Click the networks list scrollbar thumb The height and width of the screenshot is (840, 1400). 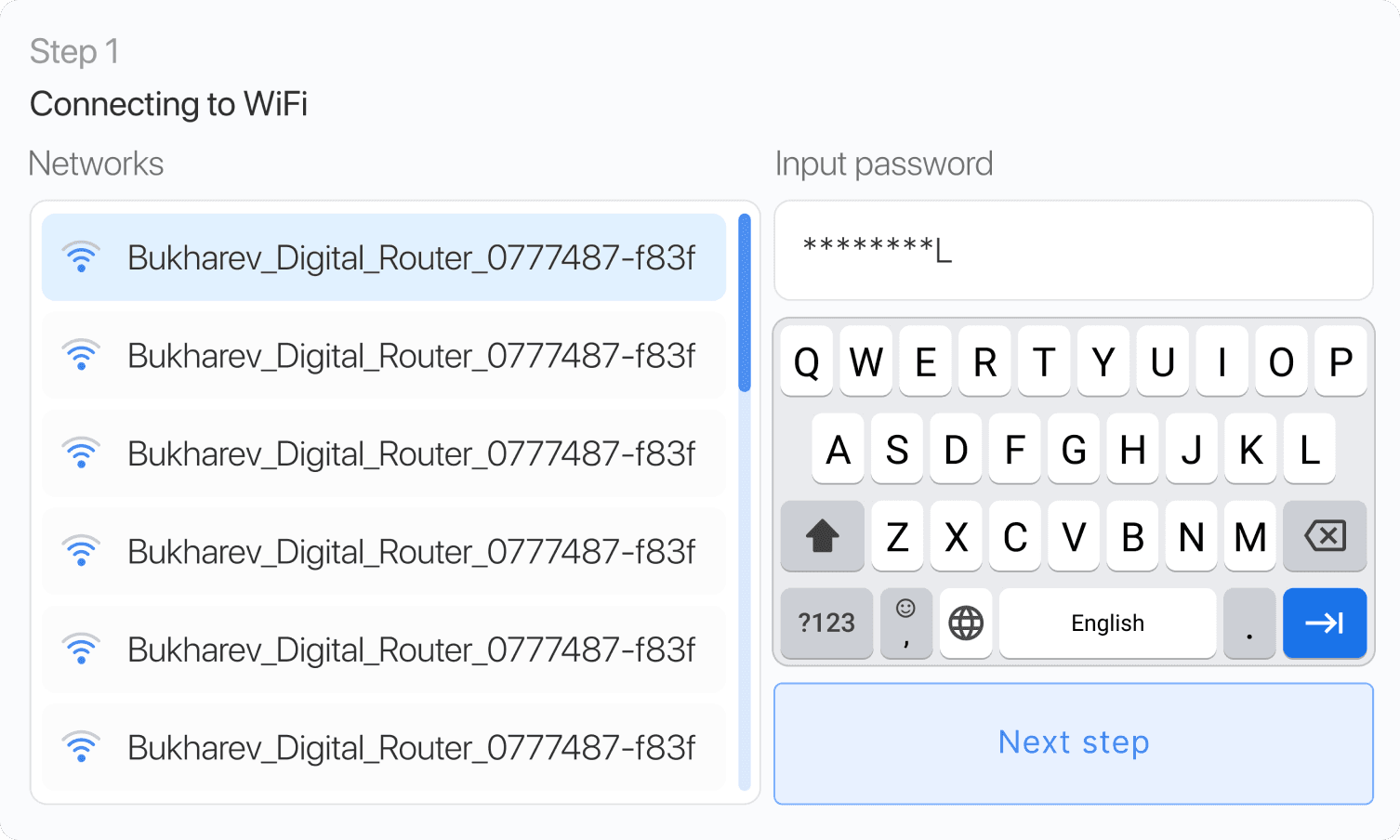[745, 303]
